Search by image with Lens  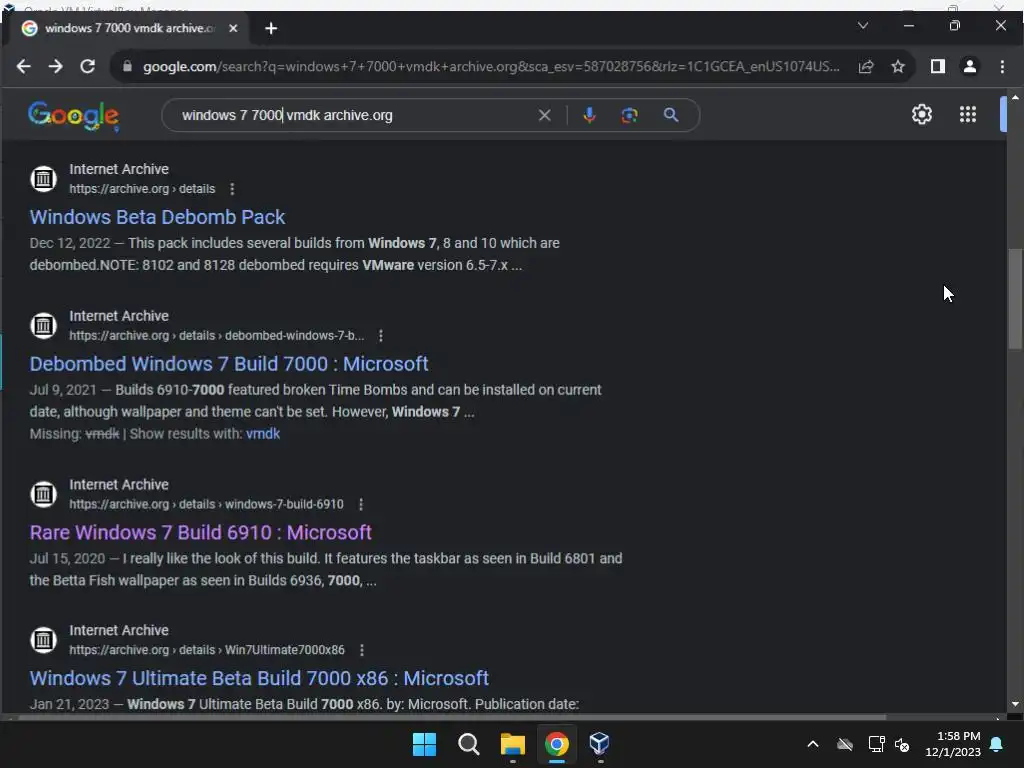pos(629,116)
